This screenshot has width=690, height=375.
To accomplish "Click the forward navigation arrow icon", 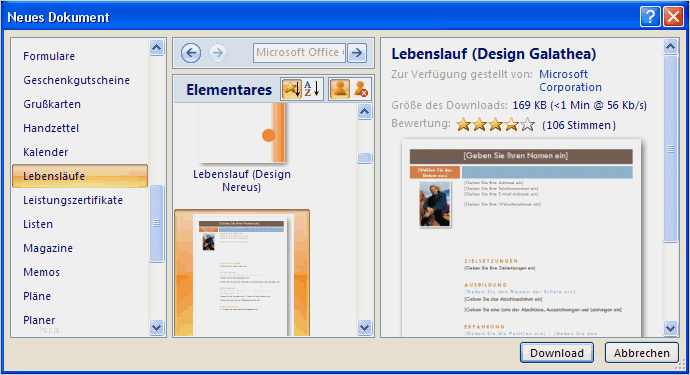I will (217, 53).
